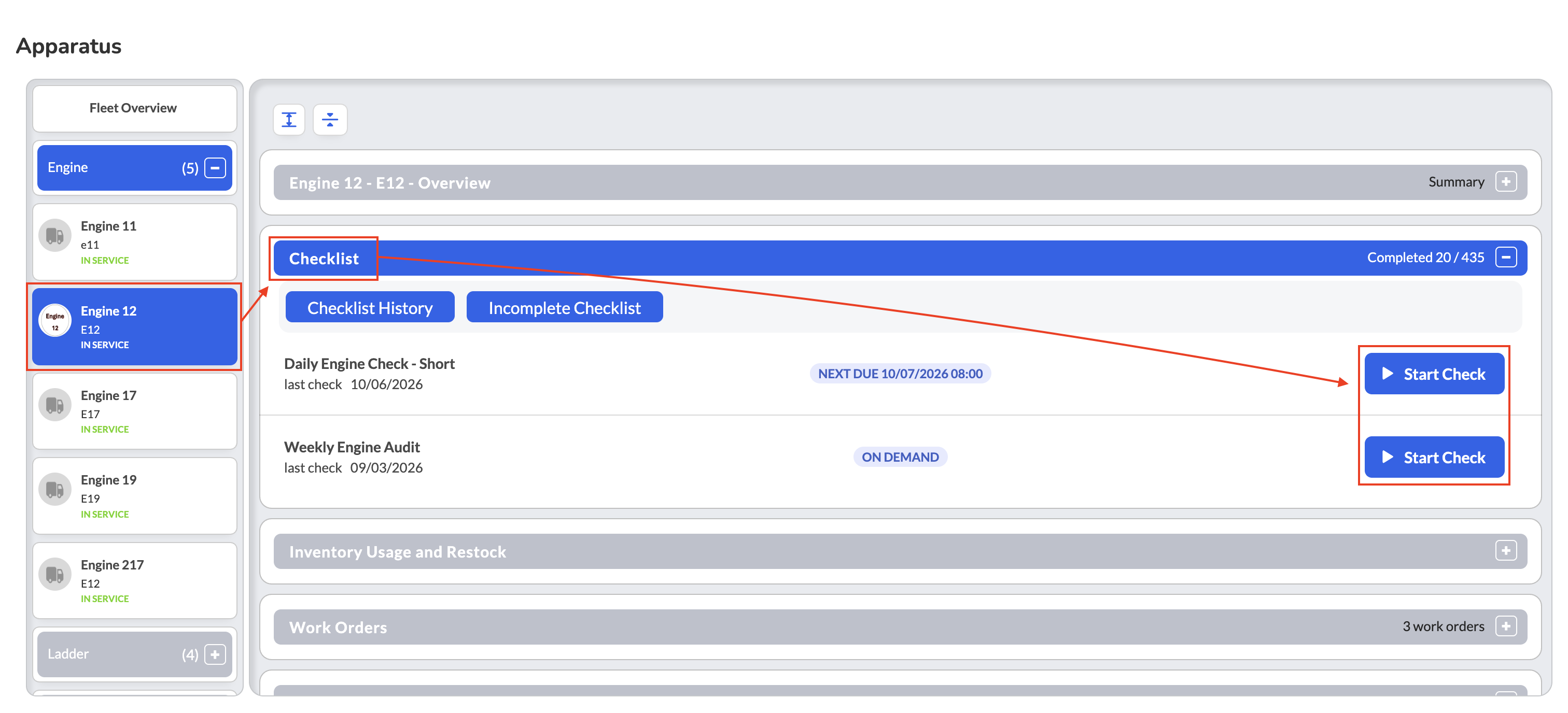
Task: Click the Daily Engine Check - Short title
Action: point(369,364)
